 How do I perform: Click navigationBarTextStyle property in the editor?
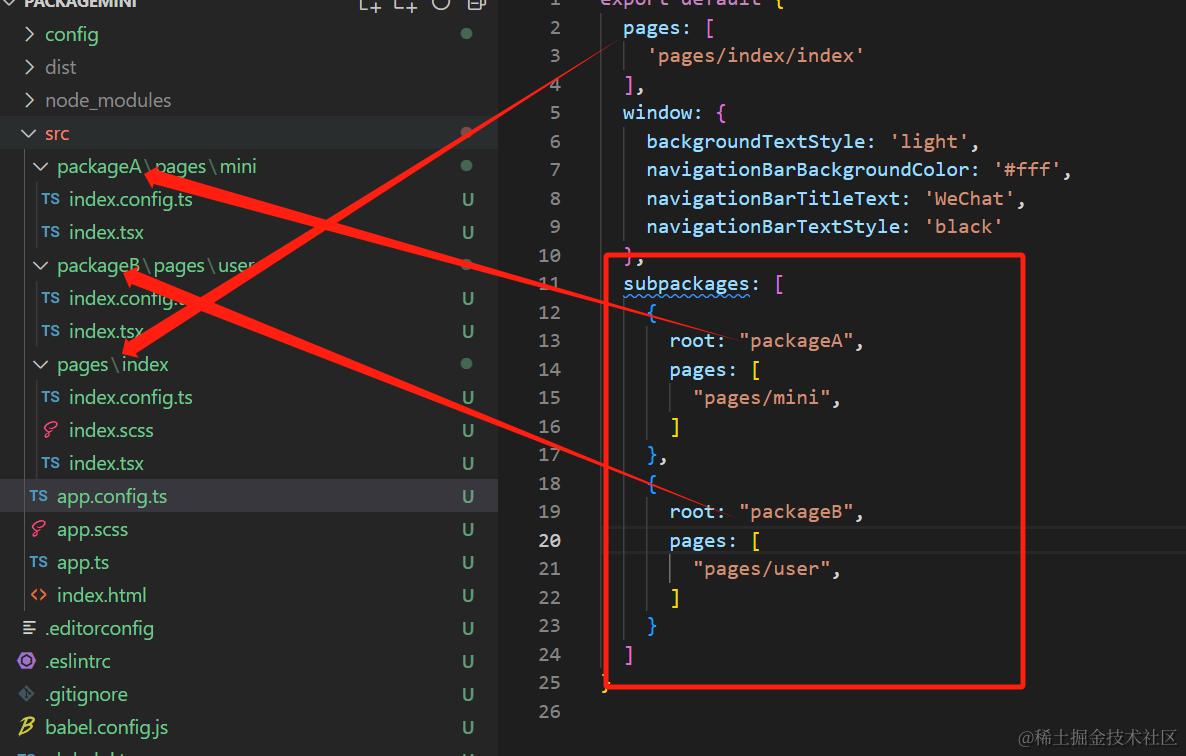click(774, 227)
